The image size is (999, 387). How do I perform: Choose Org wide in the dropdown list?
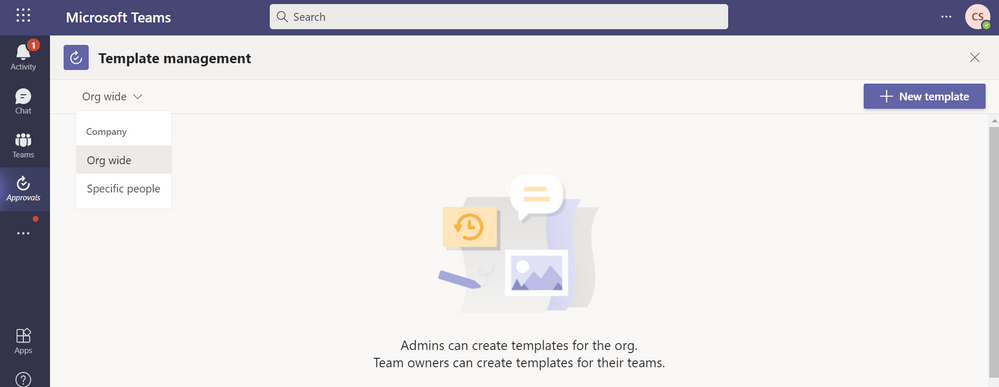tap(124, 160)
